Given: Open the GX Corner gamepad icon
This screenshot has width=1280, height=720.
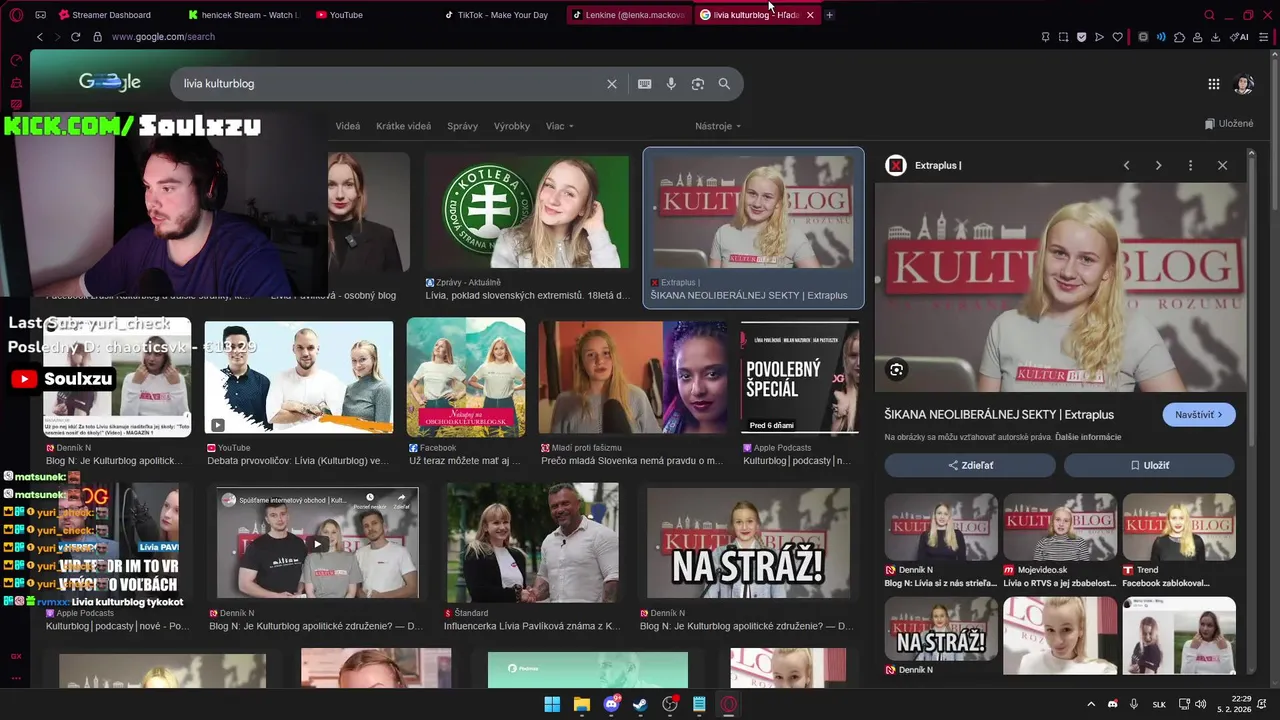Looking at the screenshot, I should pos(41,15).
